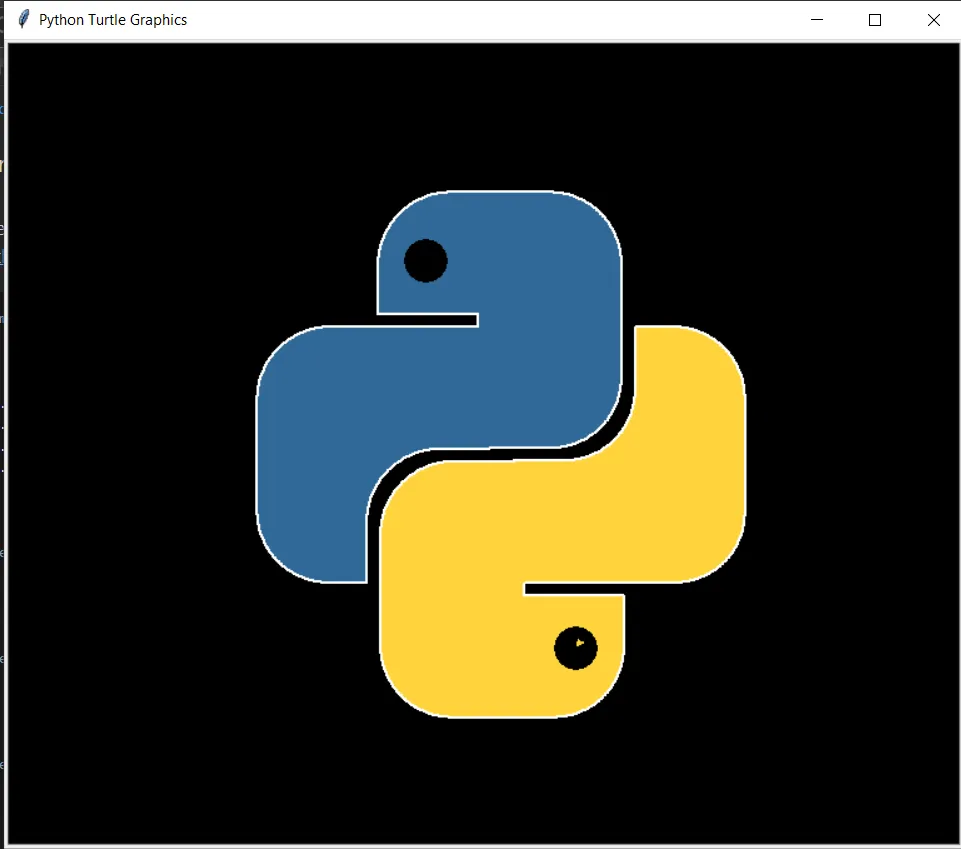Close the Python Turtle Graphics window
Viewport: 961px width, 849px height.
point(933,20)
